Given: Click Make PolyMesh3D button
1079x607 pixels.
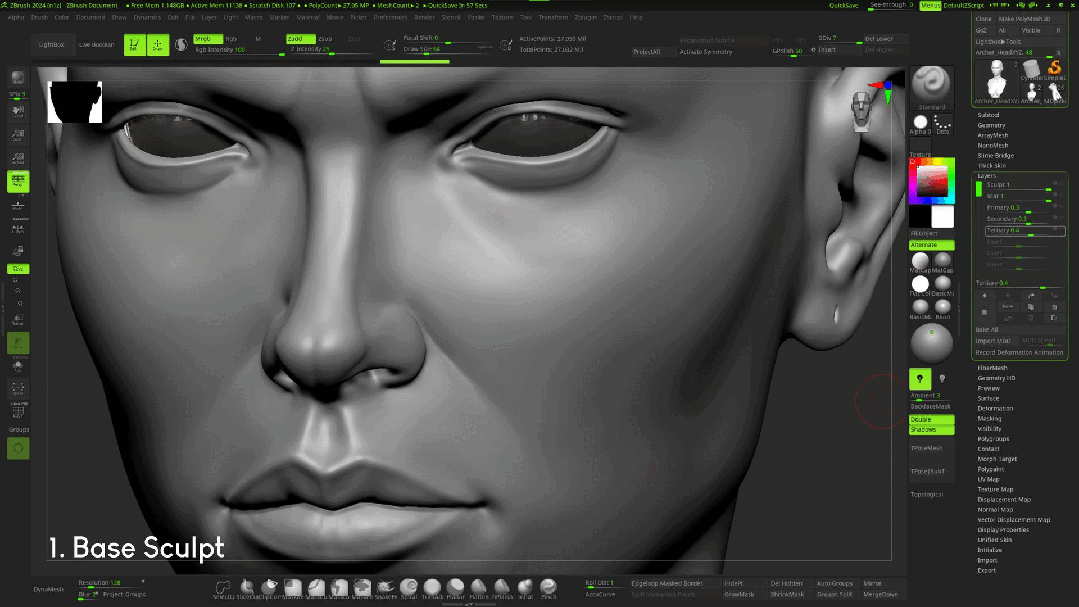Looking at the screenshot, I should click(x=1029, y=19).
